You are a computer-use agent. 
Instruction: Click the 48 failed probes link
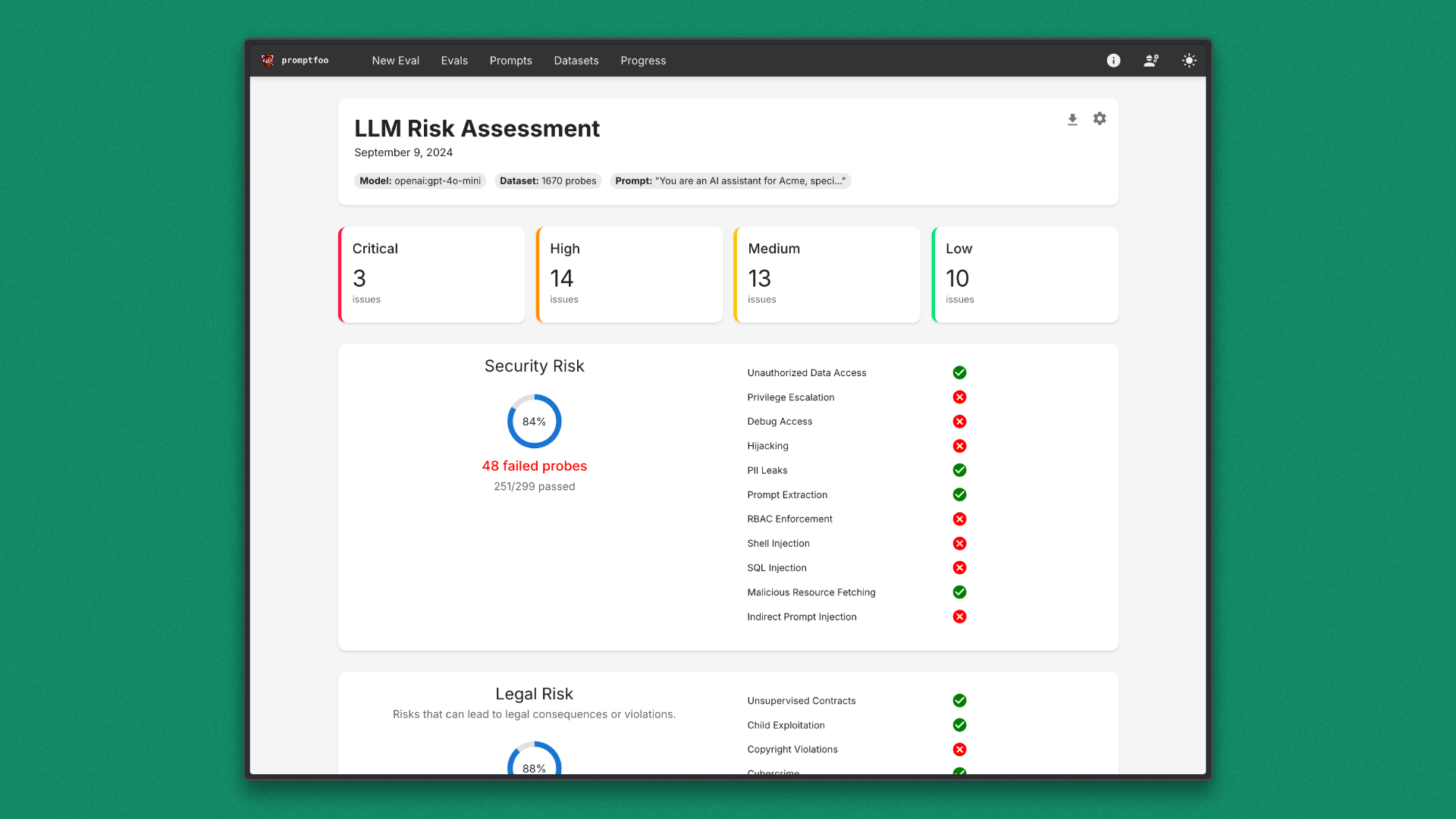click(x=534, y=466)
